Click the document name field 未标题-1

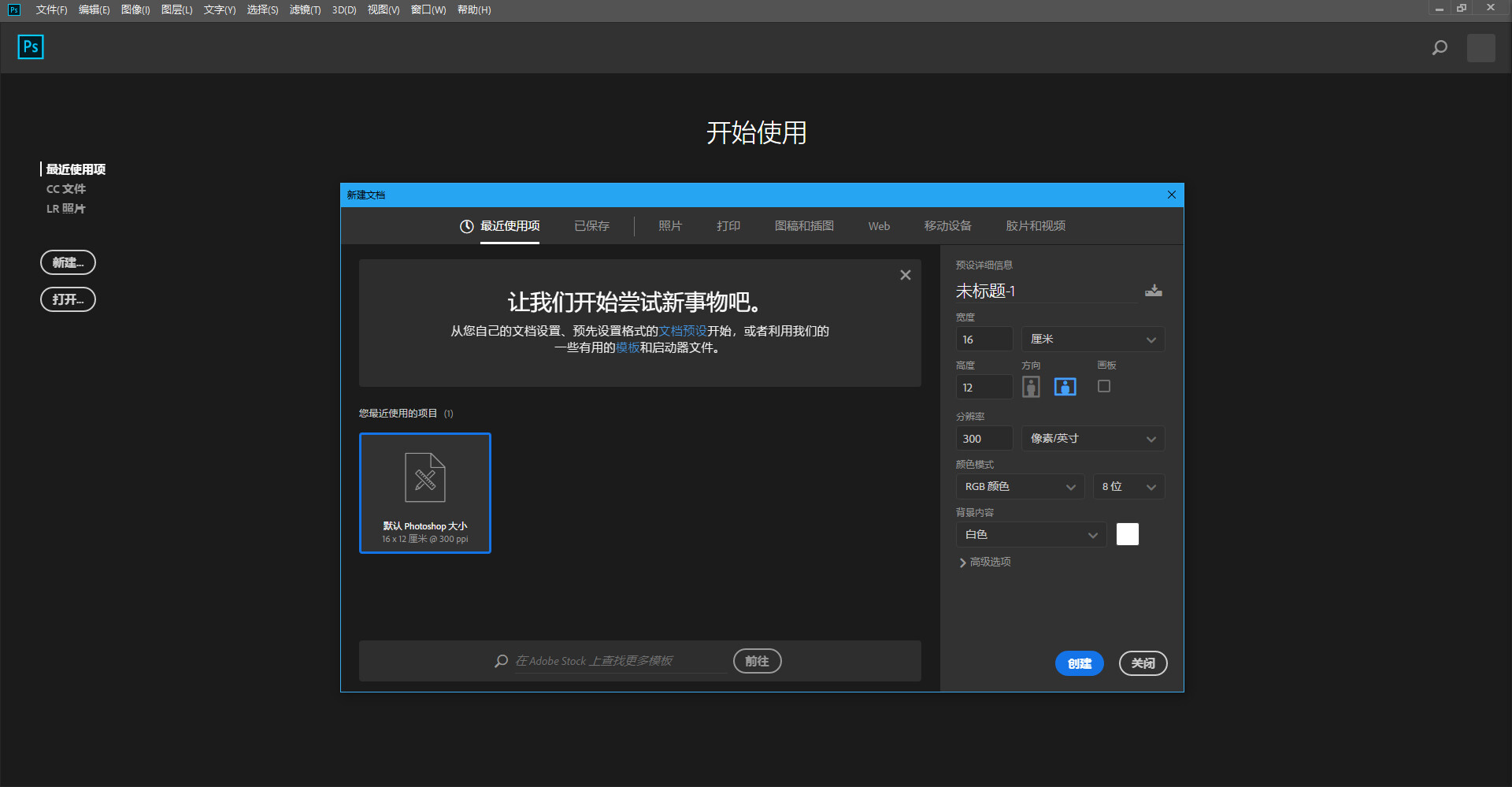tap(1047, 291)
